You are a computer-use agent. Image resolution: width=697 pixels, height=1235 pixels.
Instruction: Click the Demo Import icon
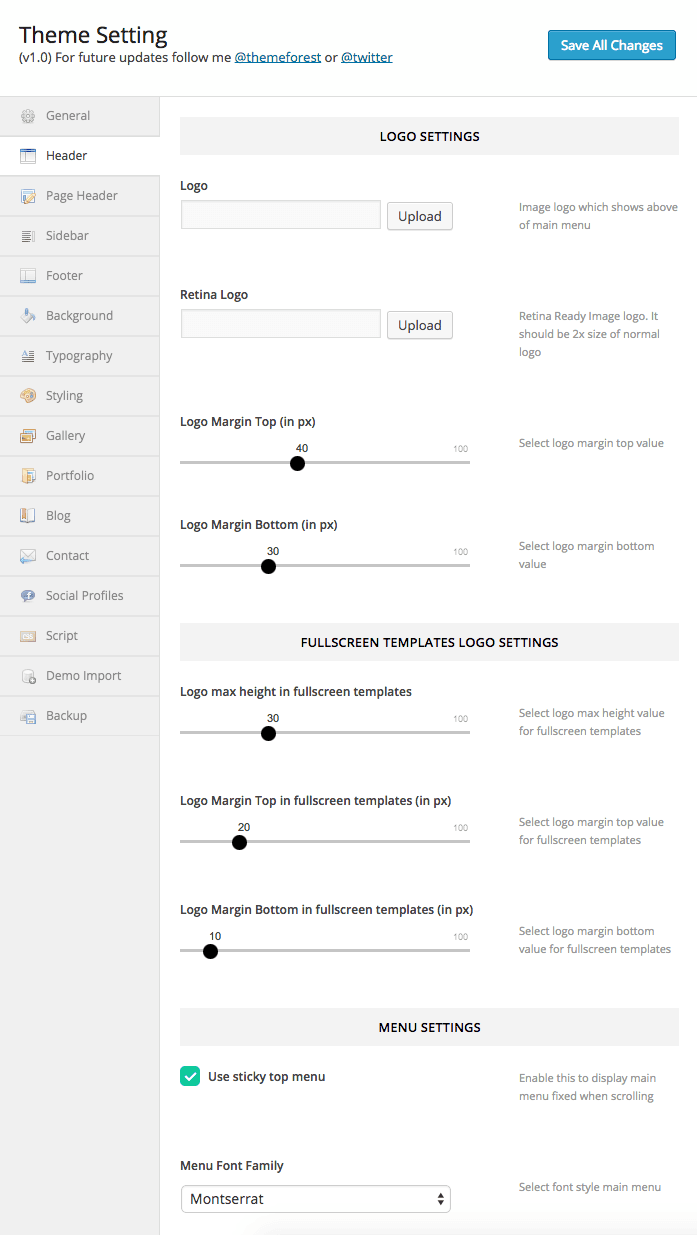pos(28,676)
